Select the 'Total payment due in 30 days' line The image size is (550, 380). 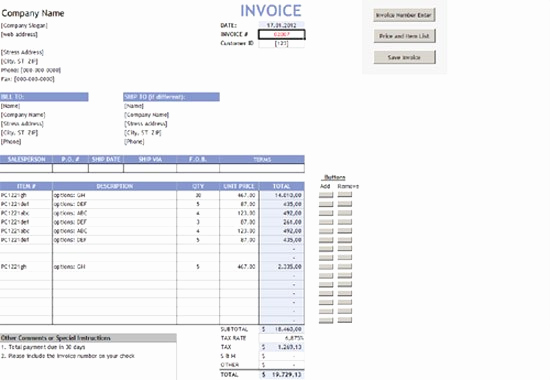43,347
